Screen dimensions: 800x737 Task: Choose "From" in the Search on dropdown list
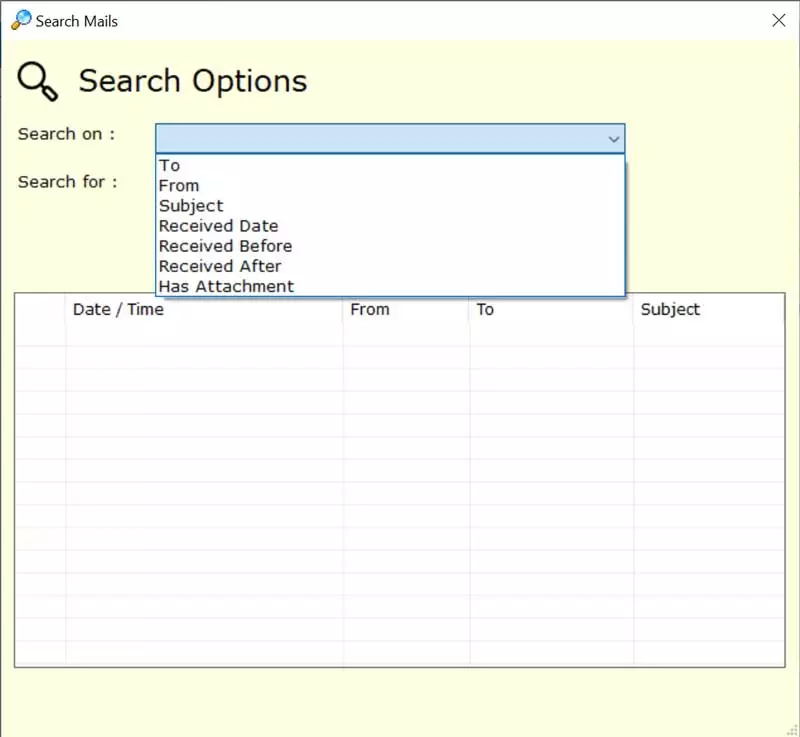coord(179,186)
